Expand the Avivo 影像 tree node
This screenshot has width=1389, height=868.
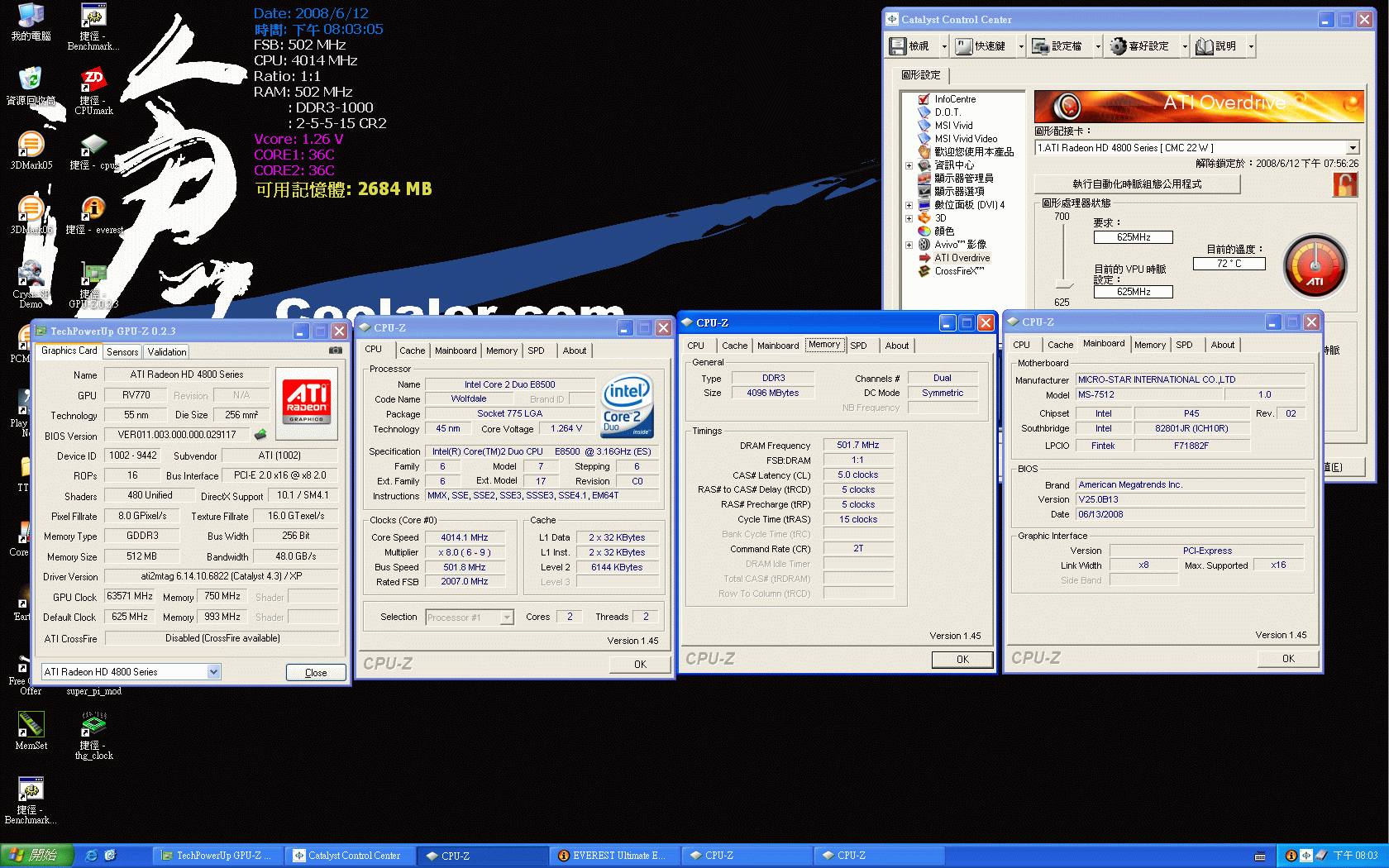pos(909,245)
